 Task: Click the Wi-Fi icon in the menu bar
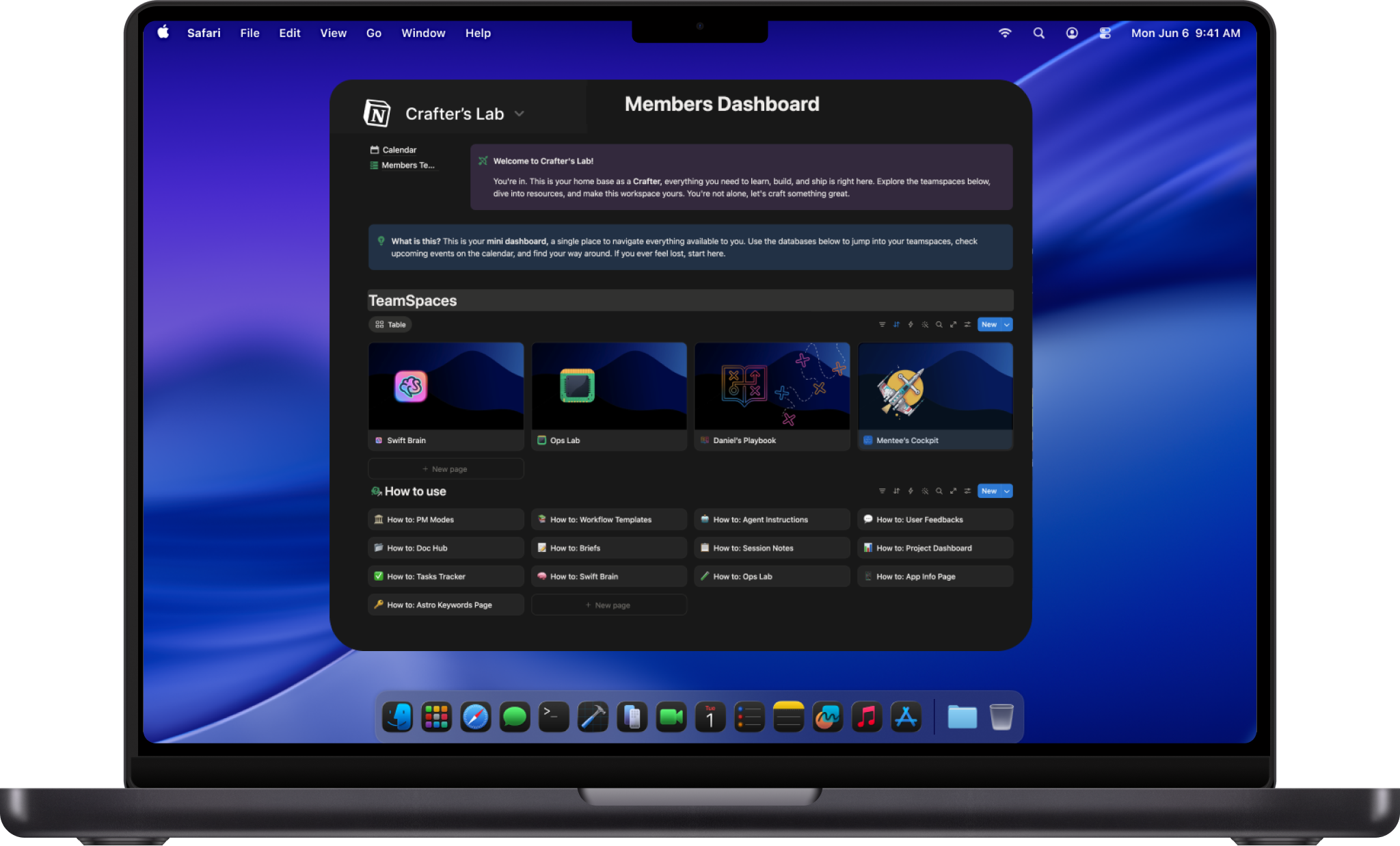pyautogui.click(x=1005, y=33)
